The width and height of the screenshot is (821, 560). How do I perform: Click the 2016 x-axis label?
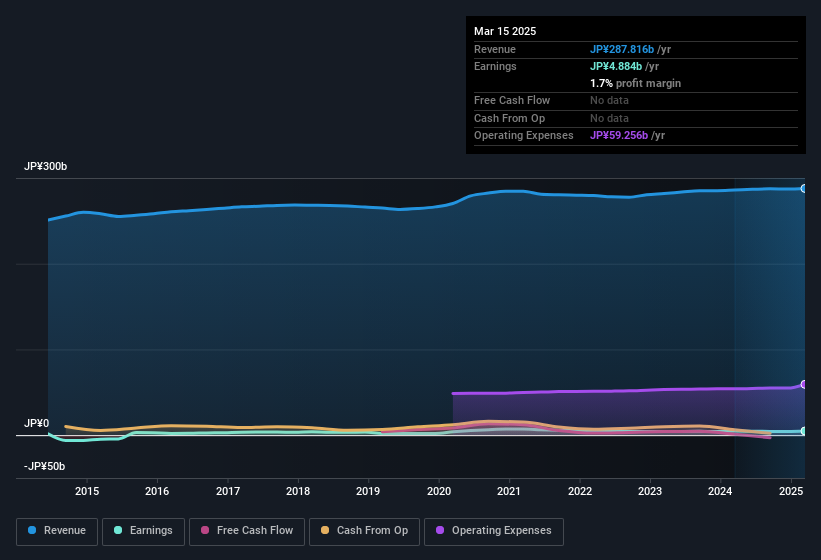pos(157,491)
